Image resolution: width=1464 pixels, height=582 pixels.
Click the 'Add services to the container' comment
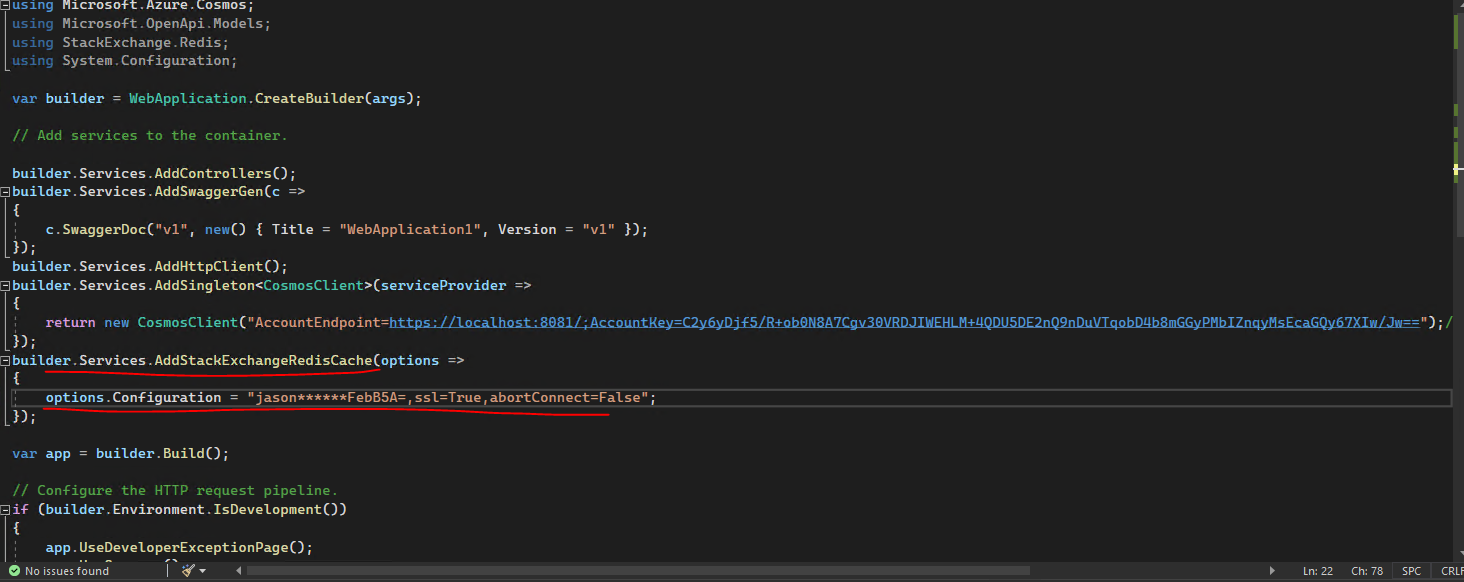[x=150, y=135]
